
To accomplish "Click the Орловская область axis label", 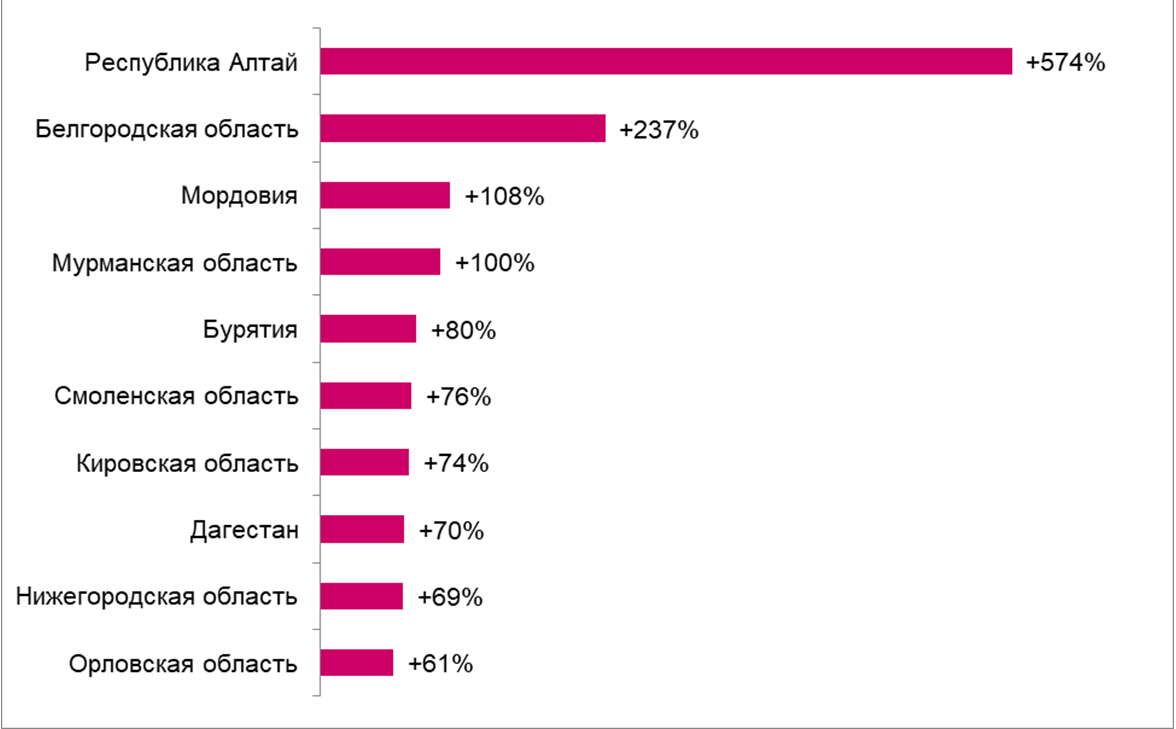I will [183, 664].
